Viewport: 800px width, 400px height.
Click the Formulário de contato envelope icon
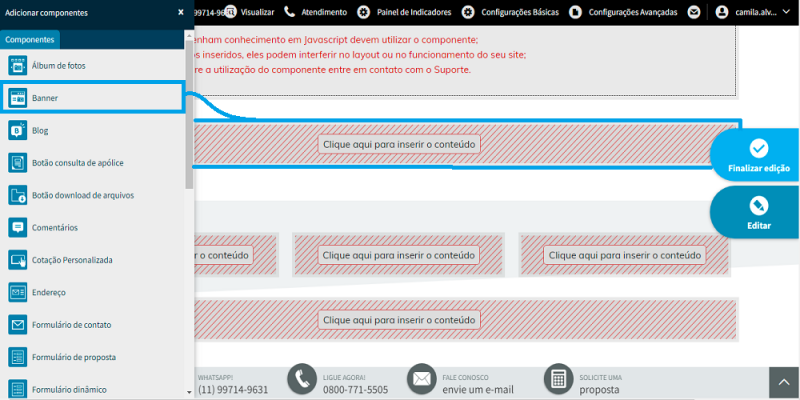point(18,324)
